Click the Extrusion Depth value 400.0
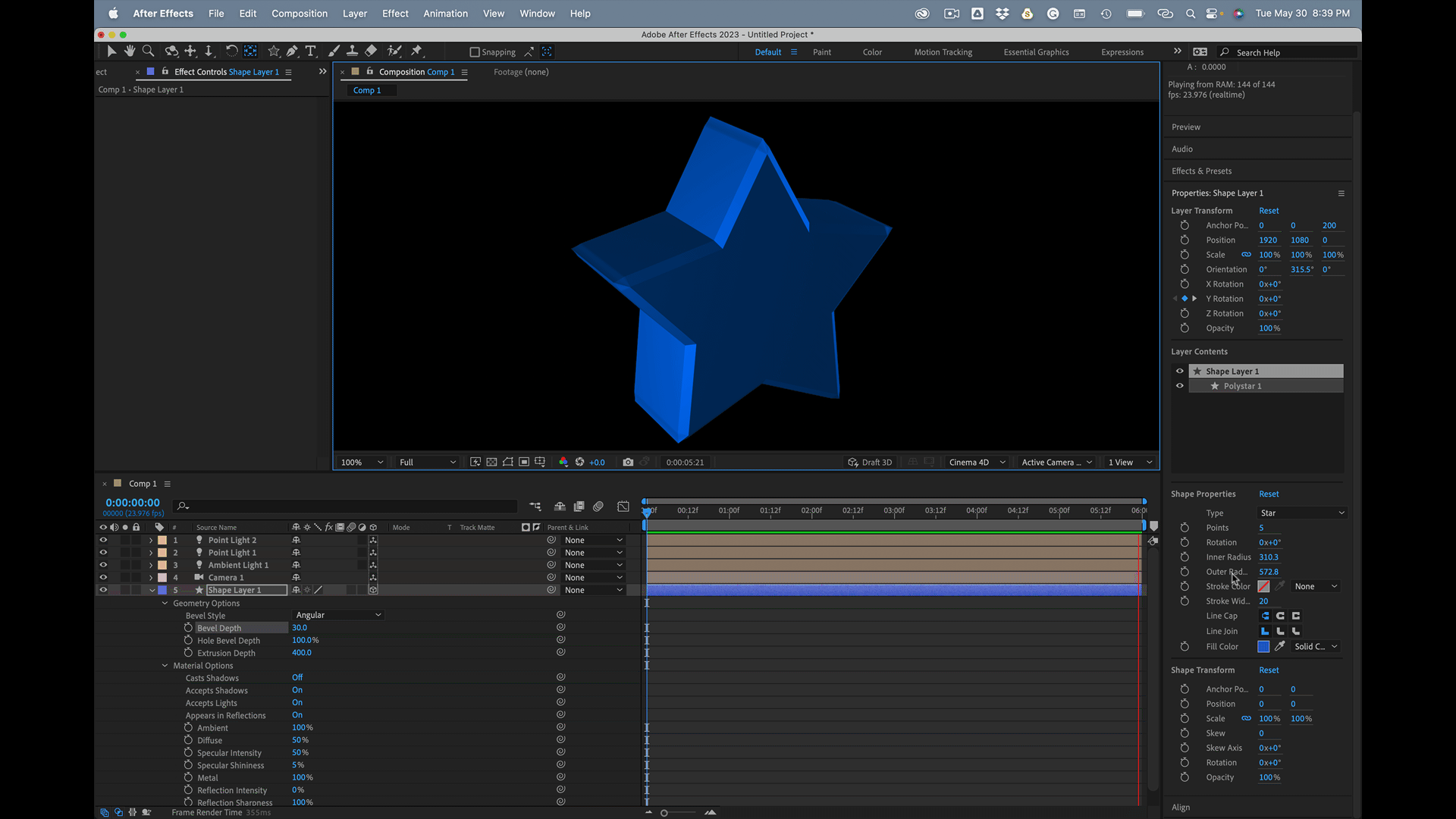 tap(301, 653)
